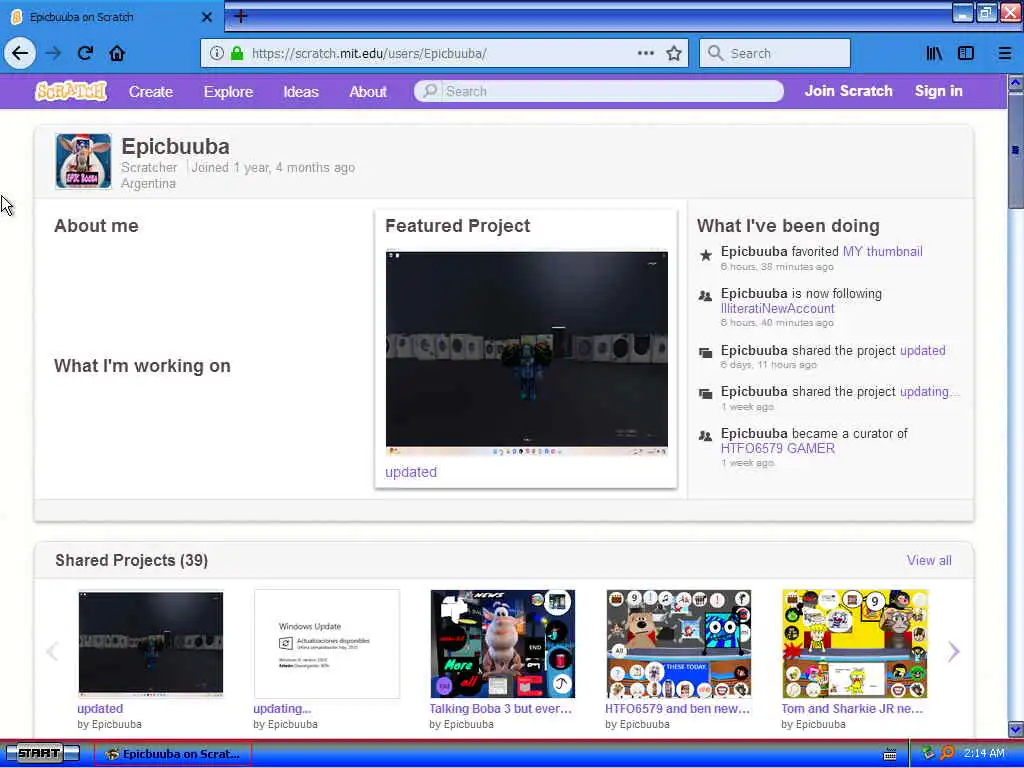Click the browser forward arrow
The image size is (1024, 768).
(53, 54)
